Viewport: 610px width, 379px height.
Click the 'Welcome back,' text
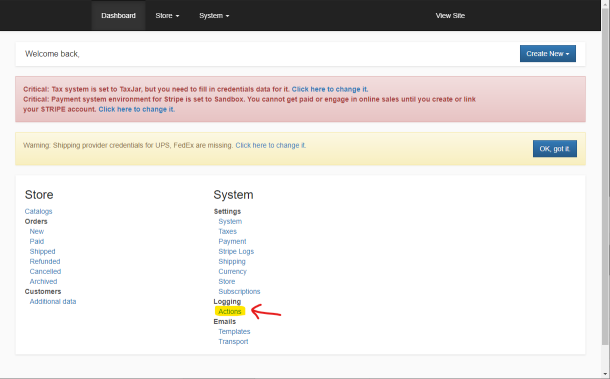pyautogui.click(x=52, y=54)
